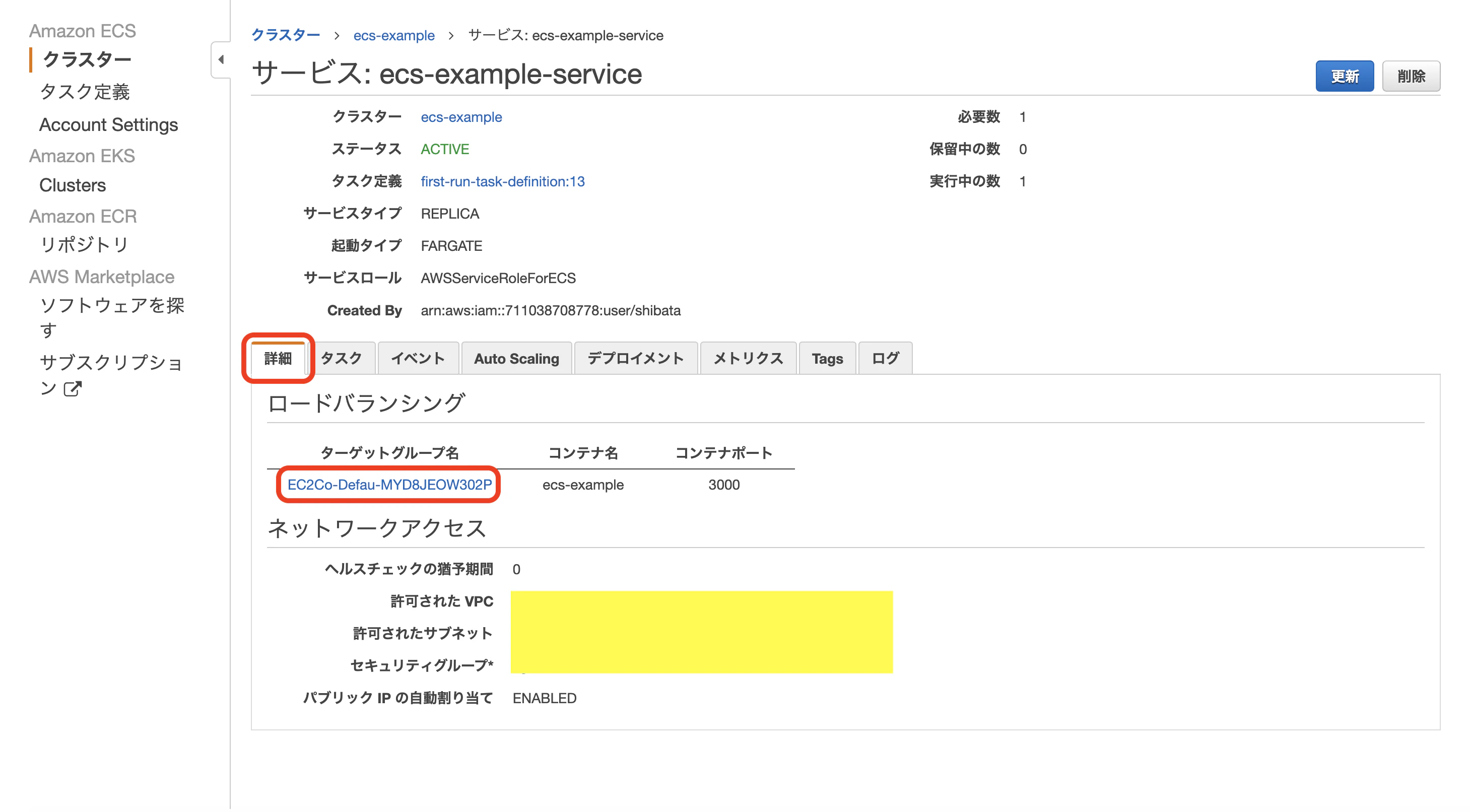Image resolution: width=1470 pixels, height=812 pixels.
Task: Click the REPLICA service type value
Action: [450, 214]
